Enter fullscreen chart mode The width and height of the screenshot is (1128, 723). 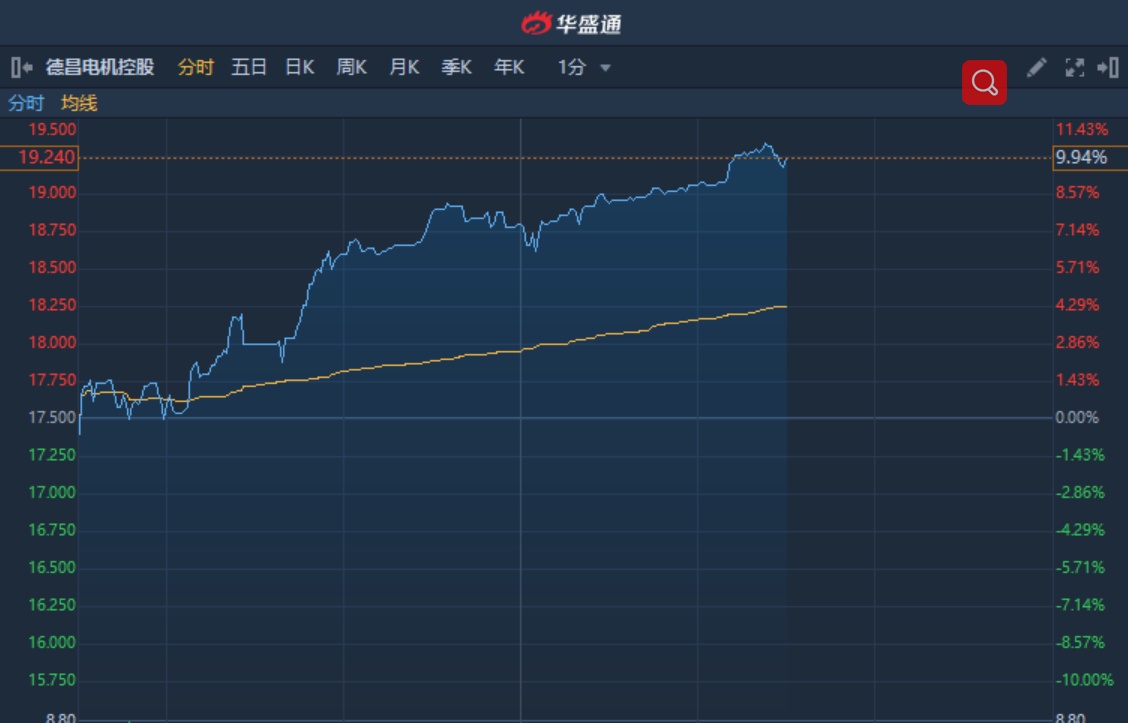click(x=1075, y=68)
